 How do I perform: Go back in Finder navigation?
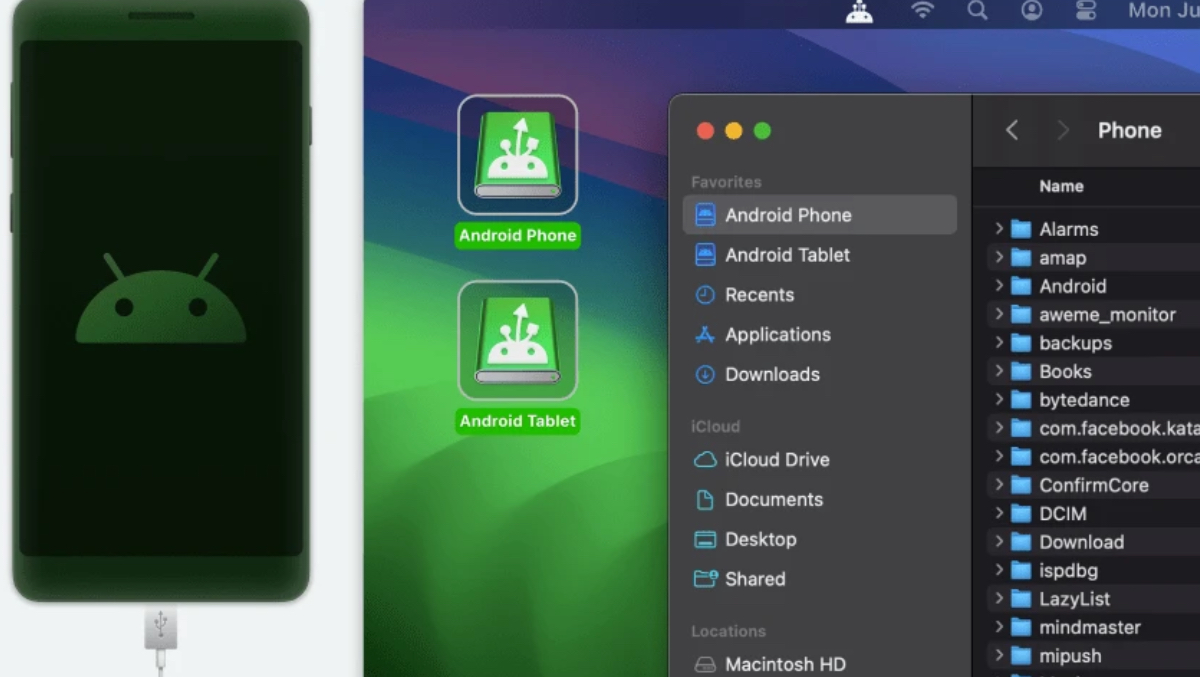coord(1012,131)
